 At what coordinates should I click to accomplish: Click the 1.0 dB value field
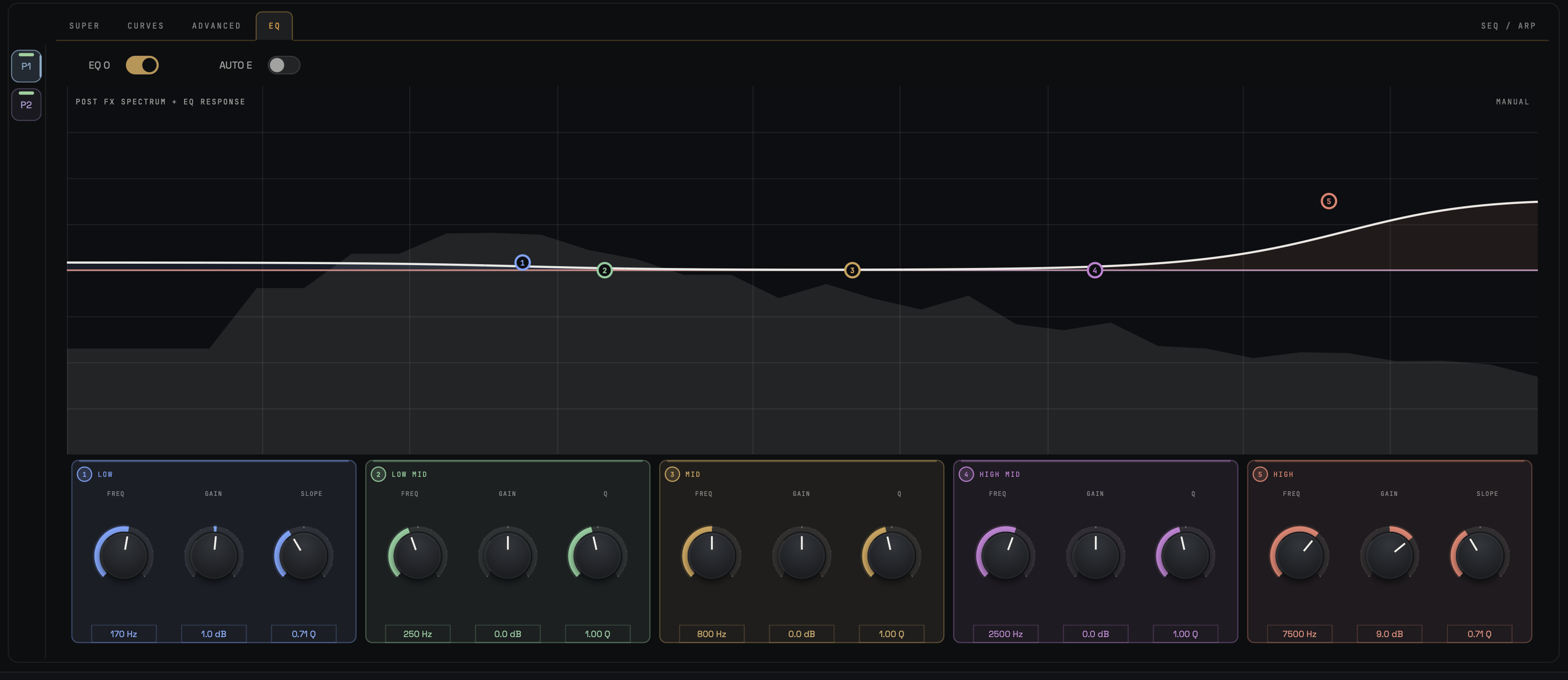214,634
